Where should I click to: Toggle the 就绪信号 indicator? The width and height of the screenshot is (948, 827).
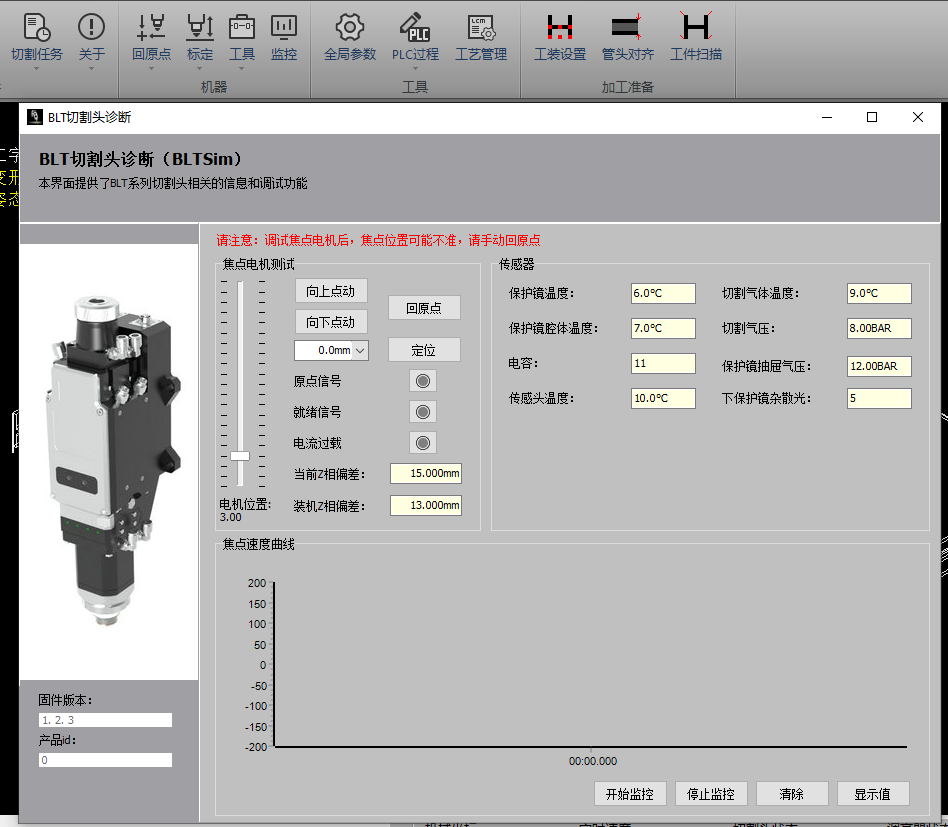tap(423, 412)
